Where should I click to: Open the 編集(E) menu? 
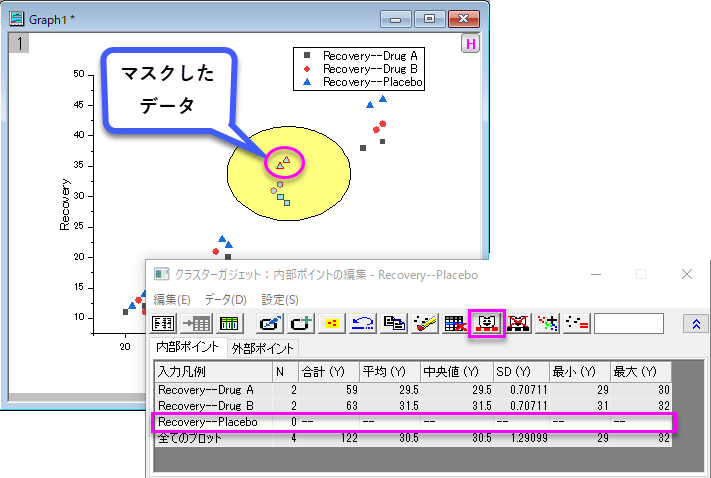point(172,300)
